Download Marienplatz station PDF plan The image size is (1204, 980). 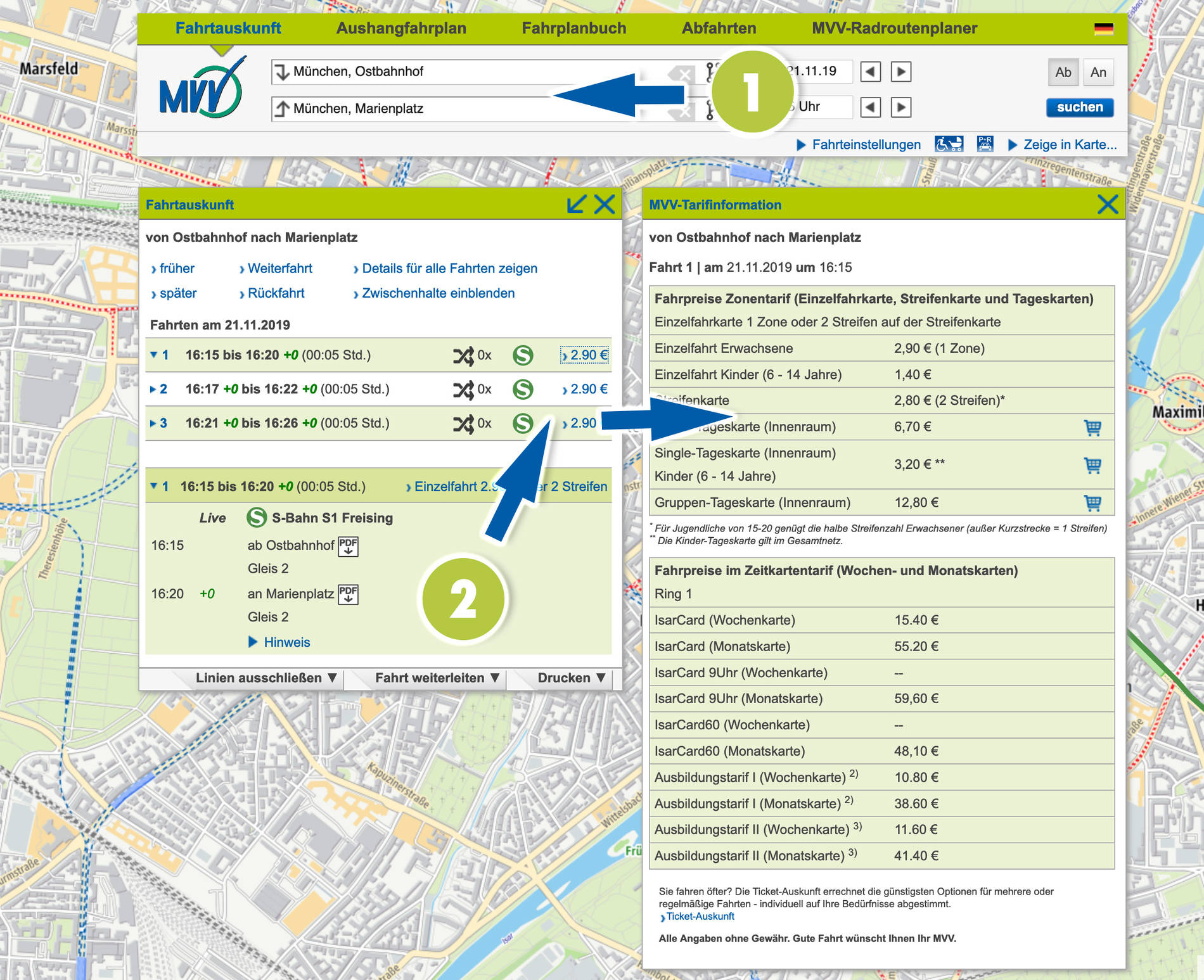pyautogui.click(x=348, y=594)
